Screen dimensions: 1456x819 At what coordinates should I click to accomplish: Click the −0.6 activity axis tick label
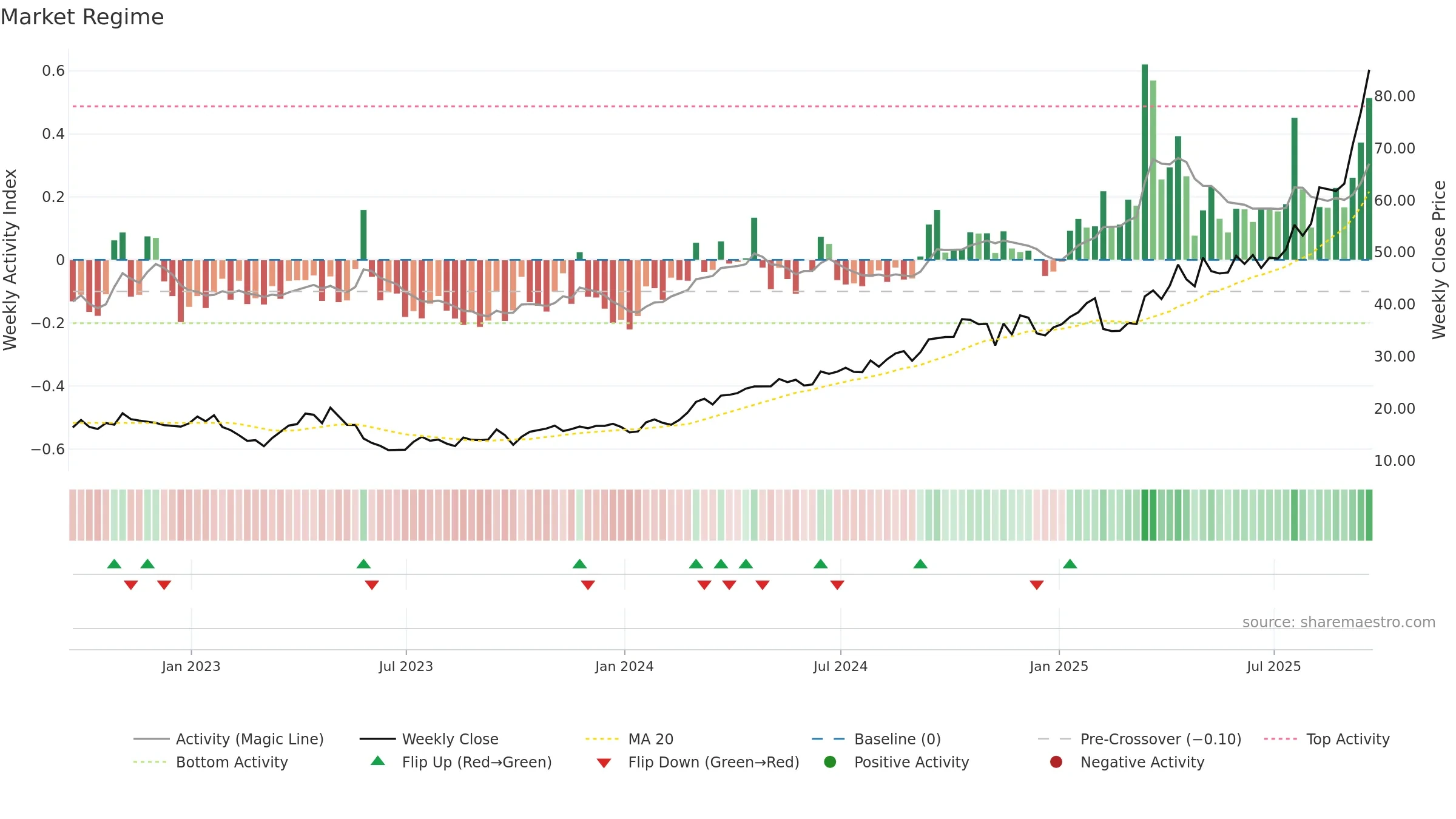[48, 450]
